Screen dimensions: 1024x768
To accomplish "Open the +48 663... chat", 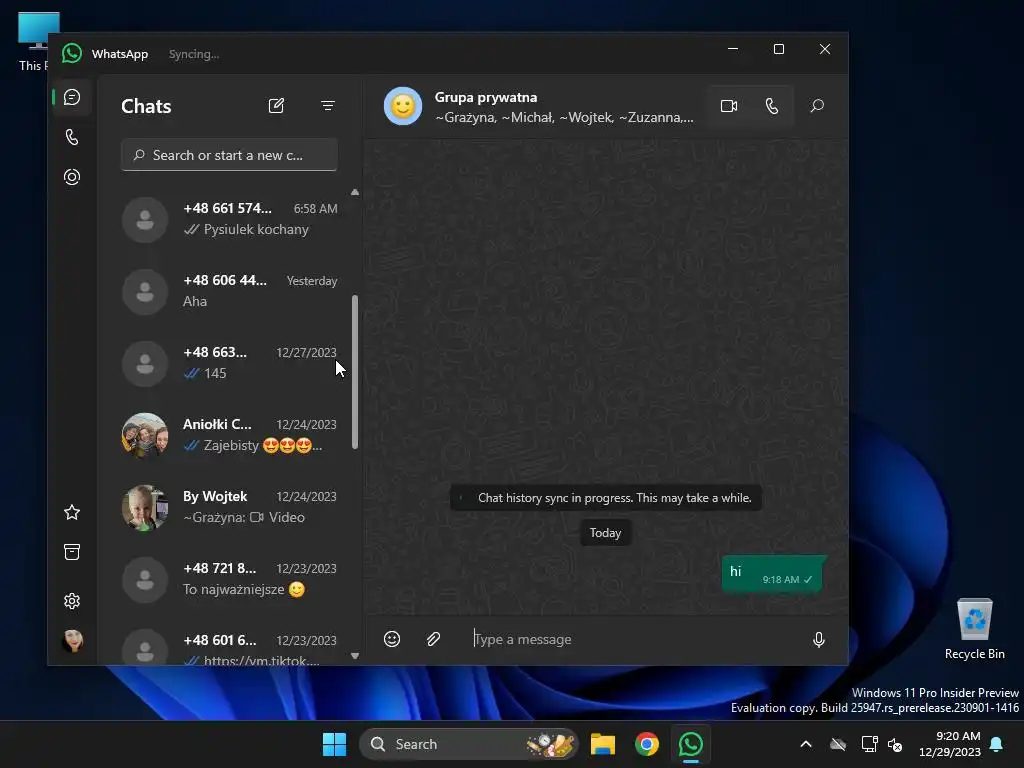I will [x=229, y=363].
